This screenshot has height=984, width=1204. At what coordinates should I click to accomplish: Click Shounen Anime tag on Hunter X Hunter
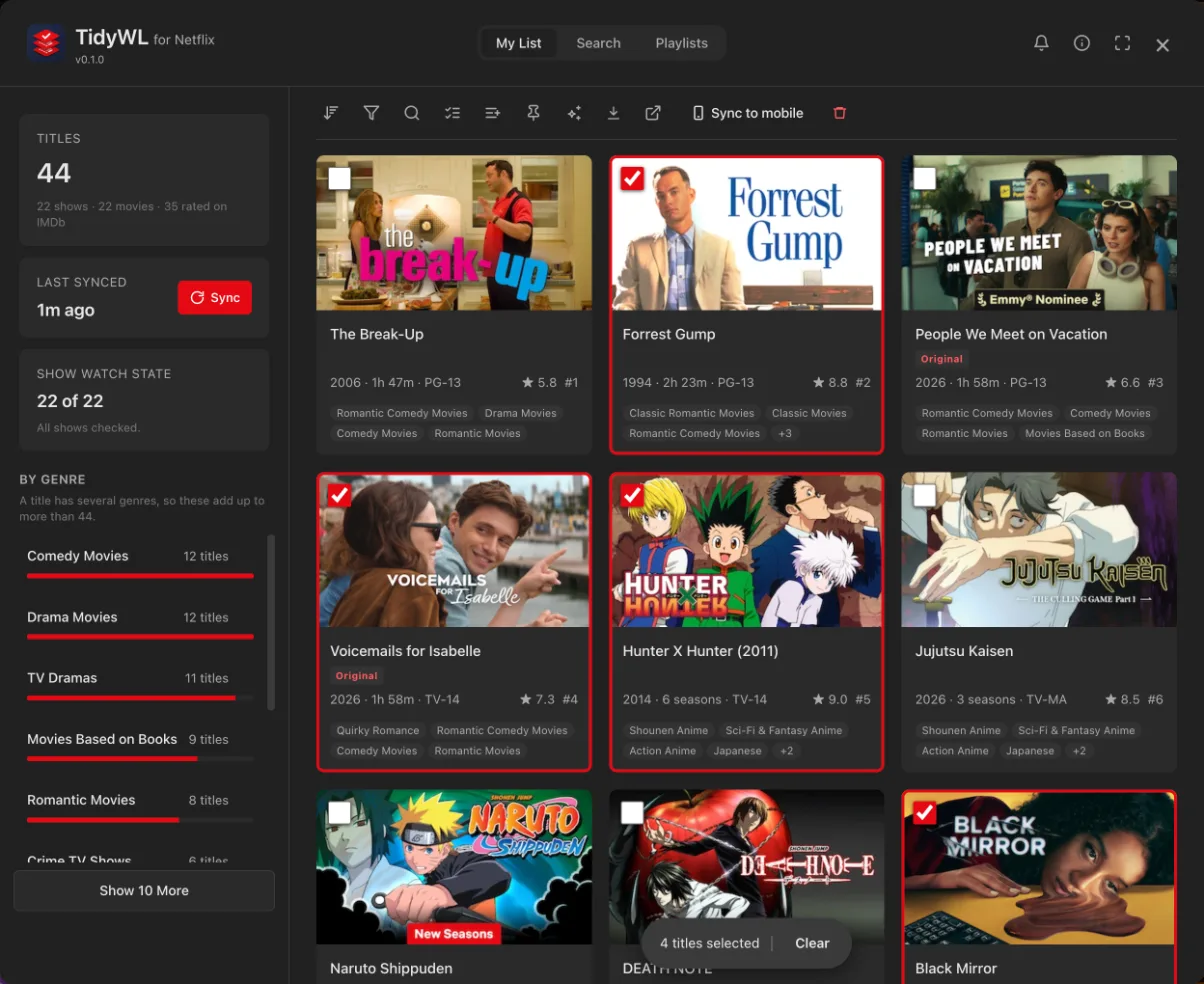pos(668,730)
